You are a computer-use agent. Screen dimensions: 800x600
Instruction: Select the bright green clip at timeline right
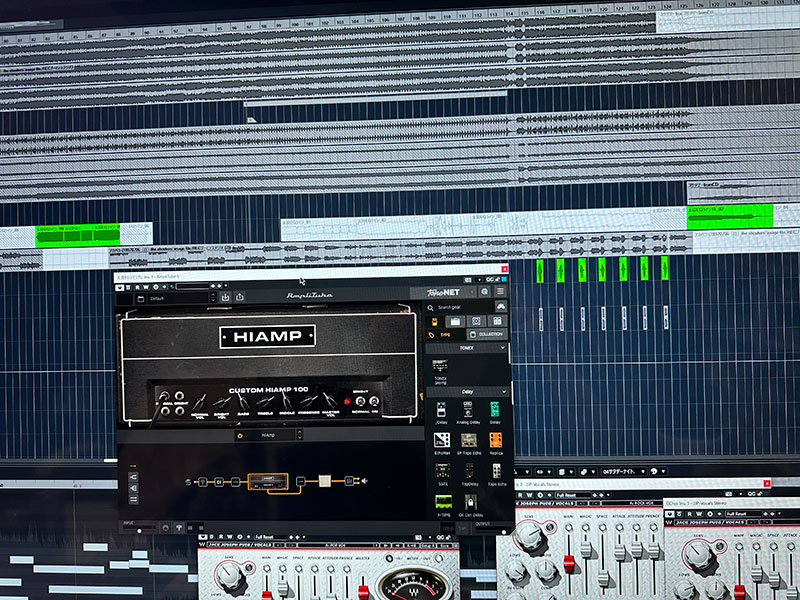pyautogui.click(x=730, y=217)
